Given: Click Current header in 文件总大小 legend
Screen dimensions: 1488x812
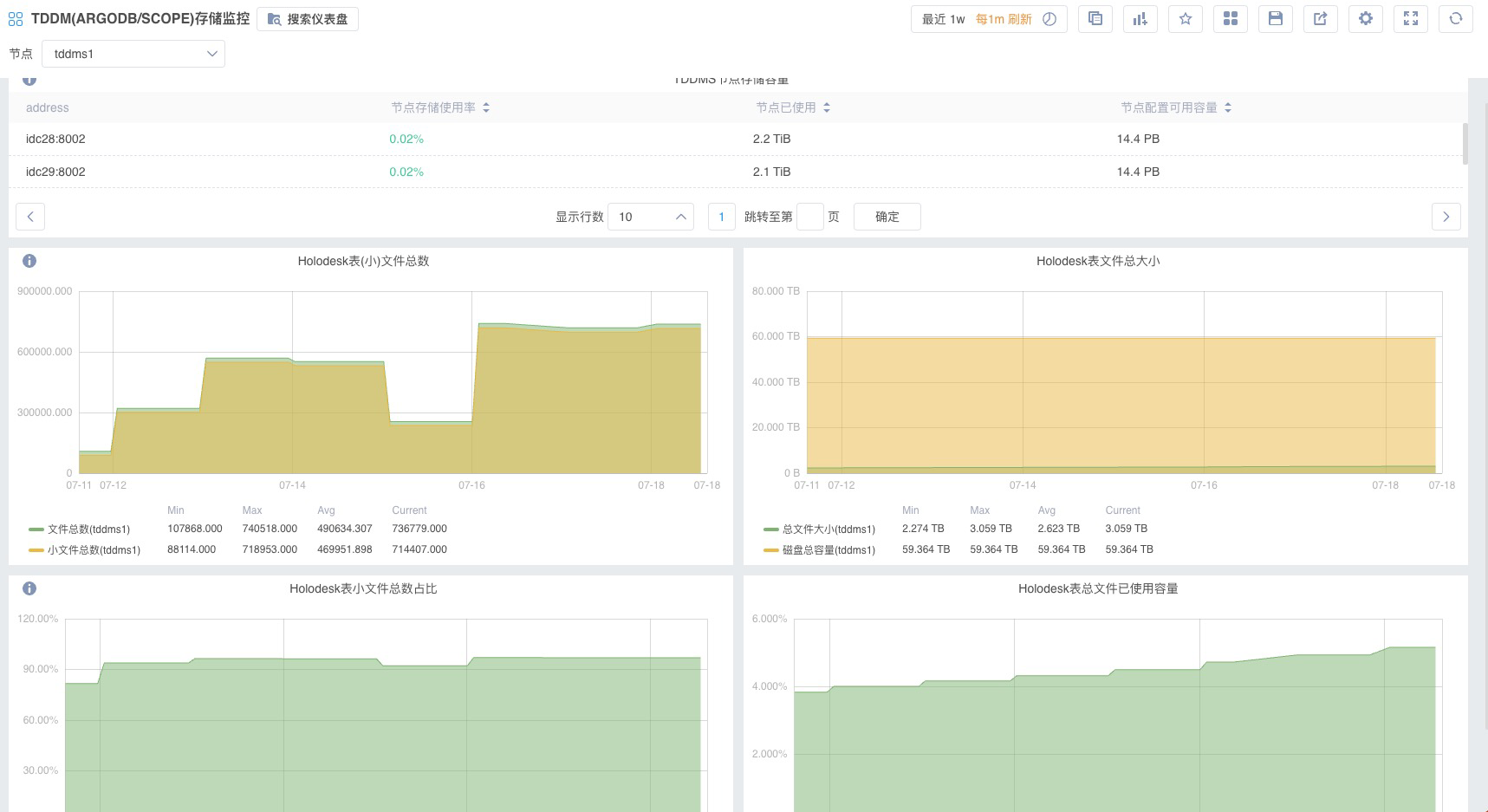Looking at the screenshot, I should coord(1122,510).
